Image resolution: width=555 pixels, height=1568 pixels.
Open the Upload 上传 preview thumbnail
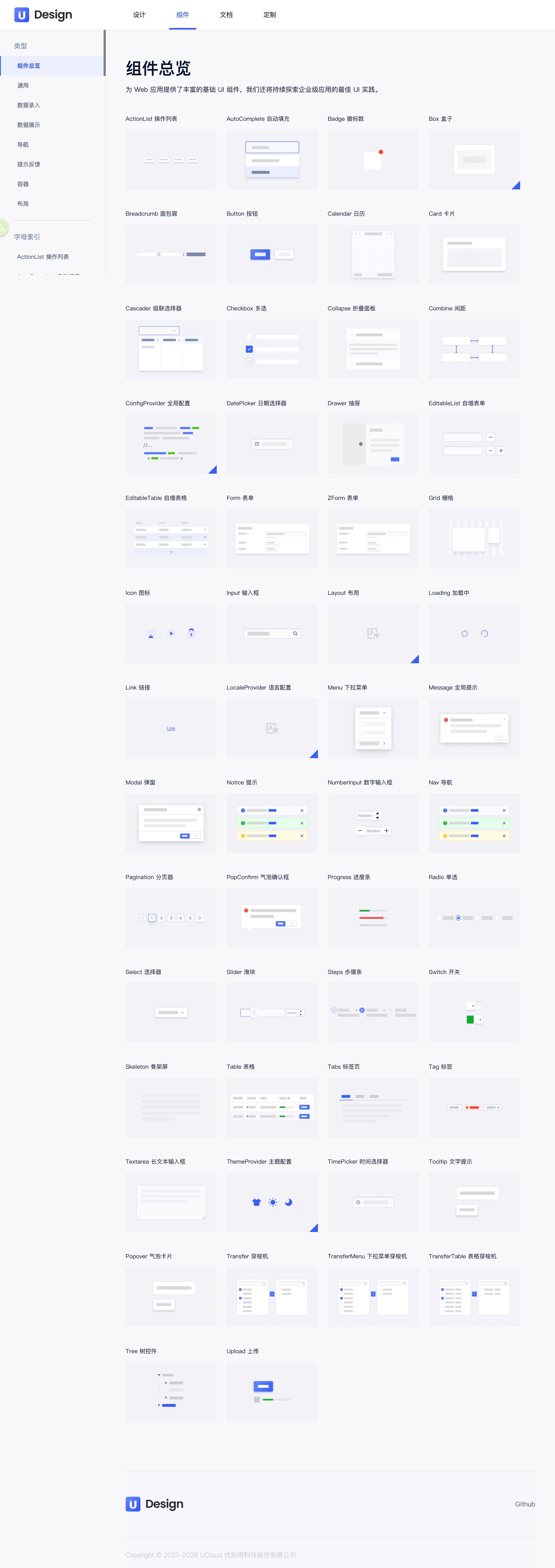tap(272, 1392)
